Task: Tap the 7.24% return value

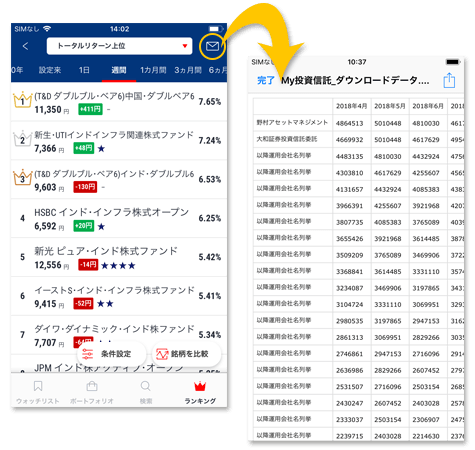Action: pos(210,141)
